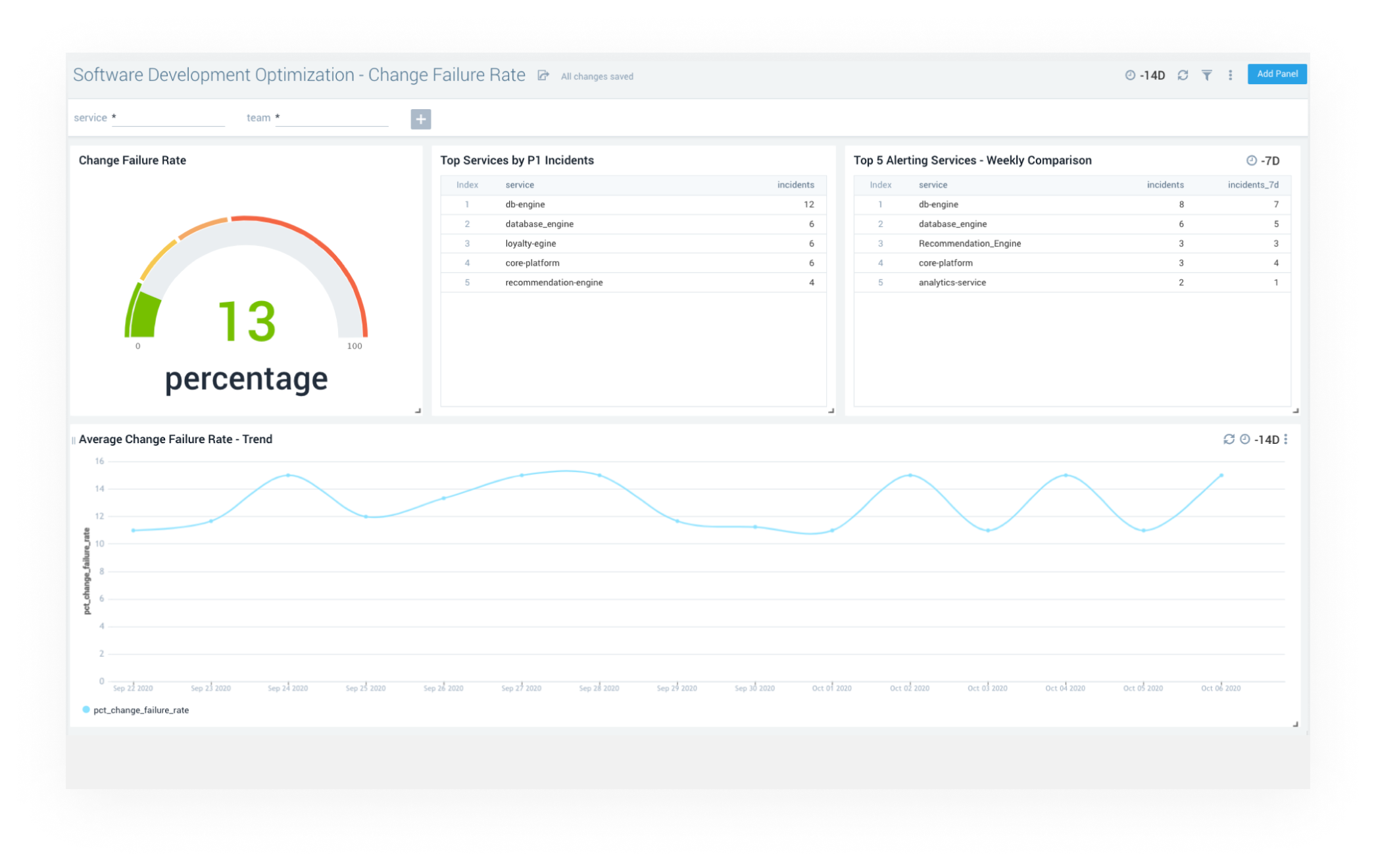
Task: Open the Trend panel kebab menu
Action: pyautogui.click(x=1286, y=439)
